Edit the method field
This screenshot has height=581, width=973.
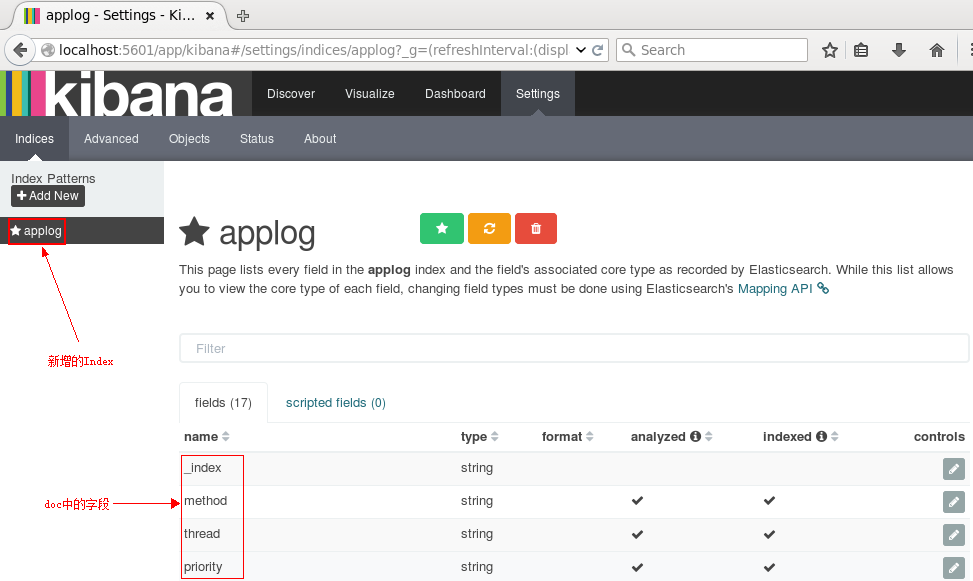point(953,501)
